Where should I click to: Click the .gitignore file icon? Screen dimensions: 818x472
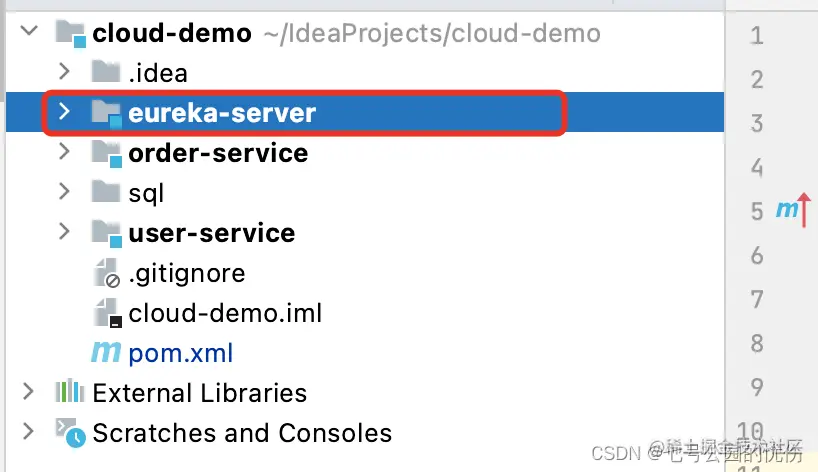click(107, 273)
